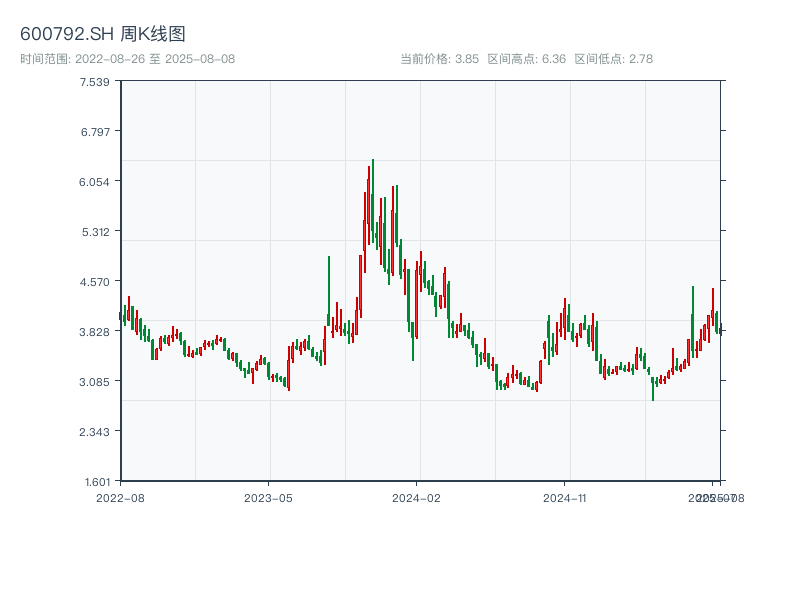Click the y-axis value 3.085
The image size is (800, 600).
[94, 382]
